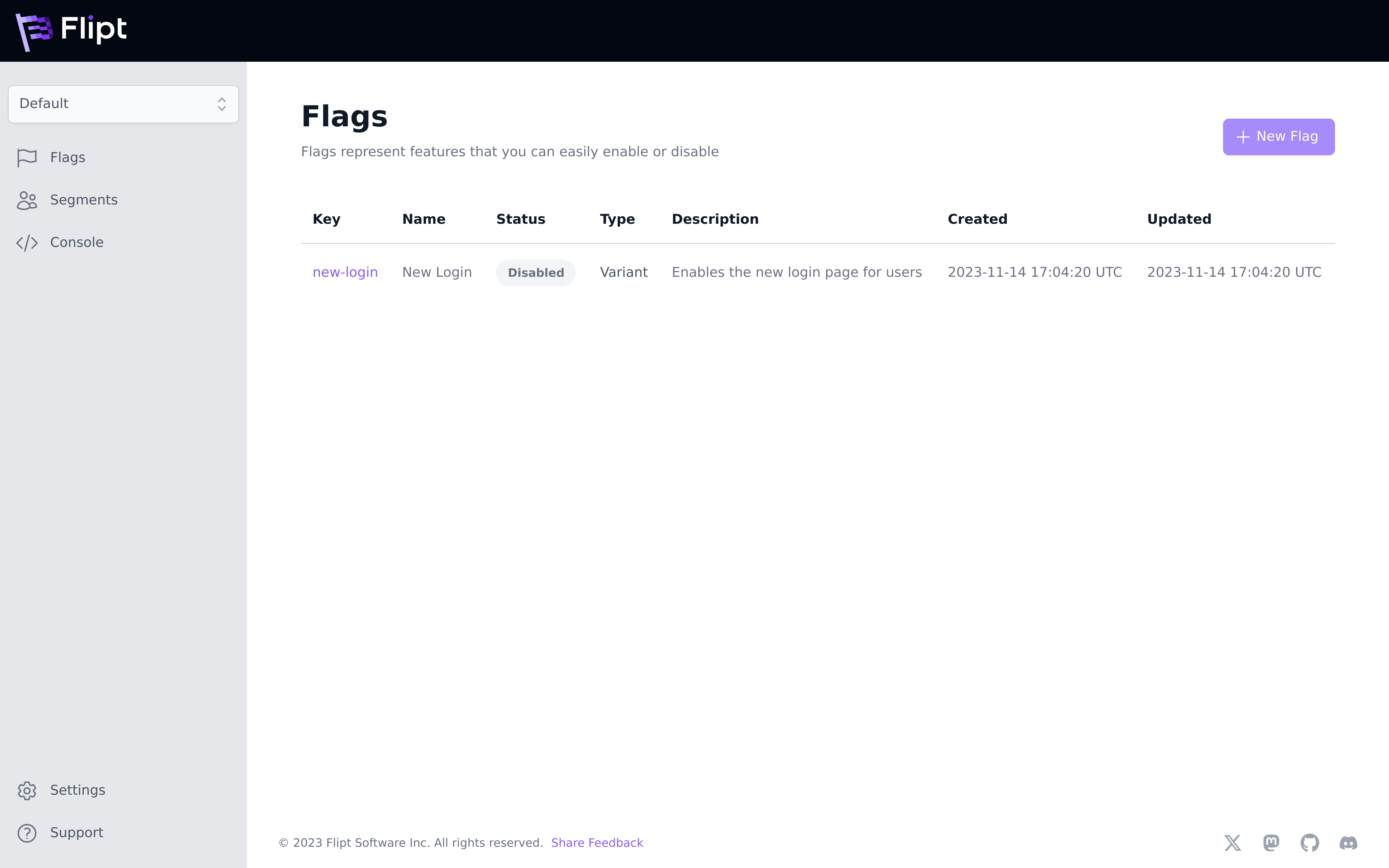Open the Console menu item
The width and height of the screenshot is (1389, 868).
[77, 243]
